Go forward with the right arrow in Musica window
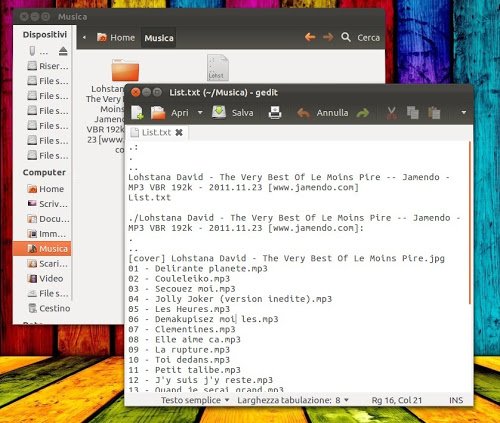Screen dimensions: 500x423 pyautogui.click(x=328, y=37)
